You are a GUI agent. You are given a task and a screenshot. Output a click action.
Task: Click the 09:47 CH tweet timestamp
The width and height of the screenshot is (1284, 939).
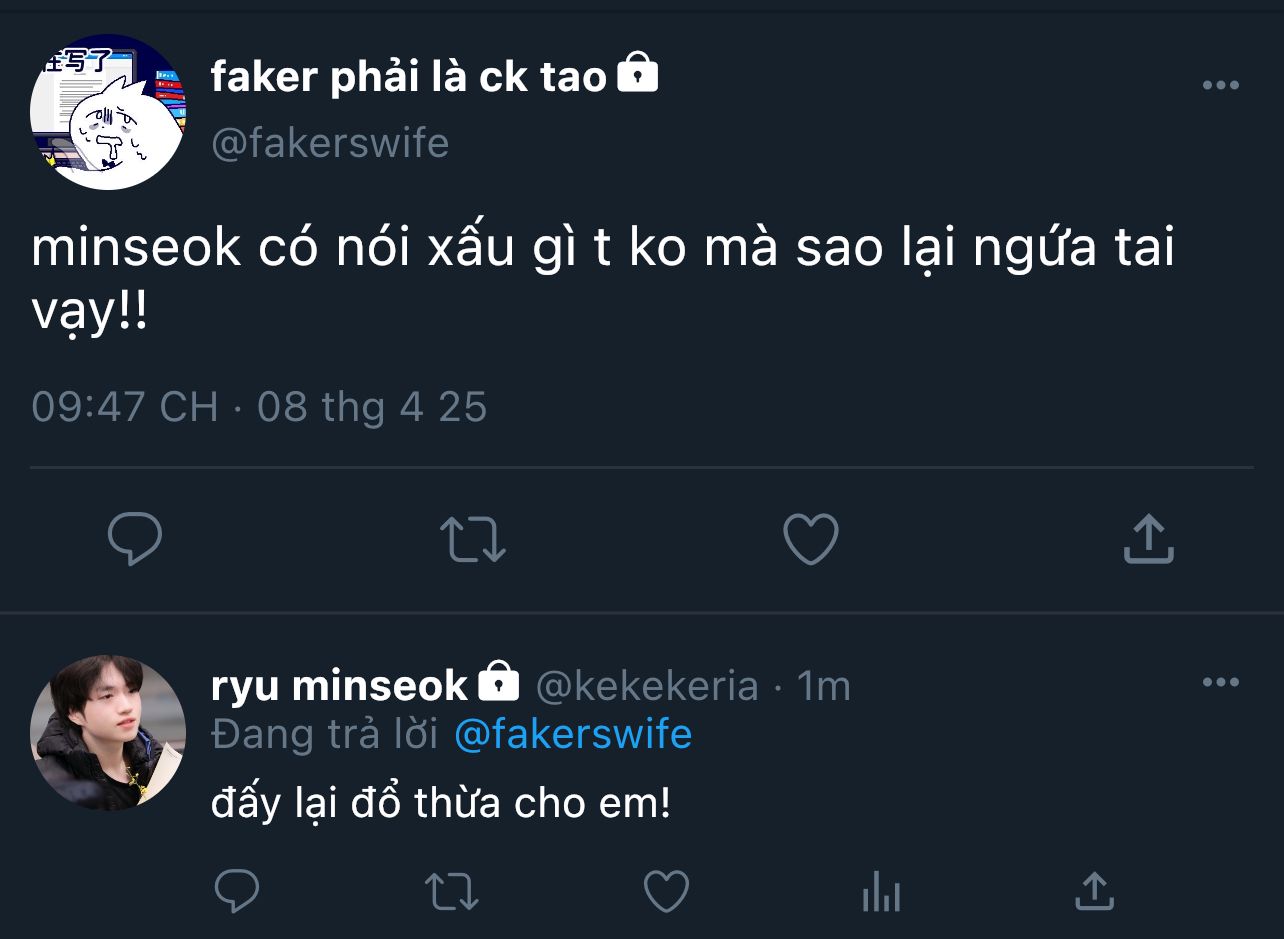(125, 407)
